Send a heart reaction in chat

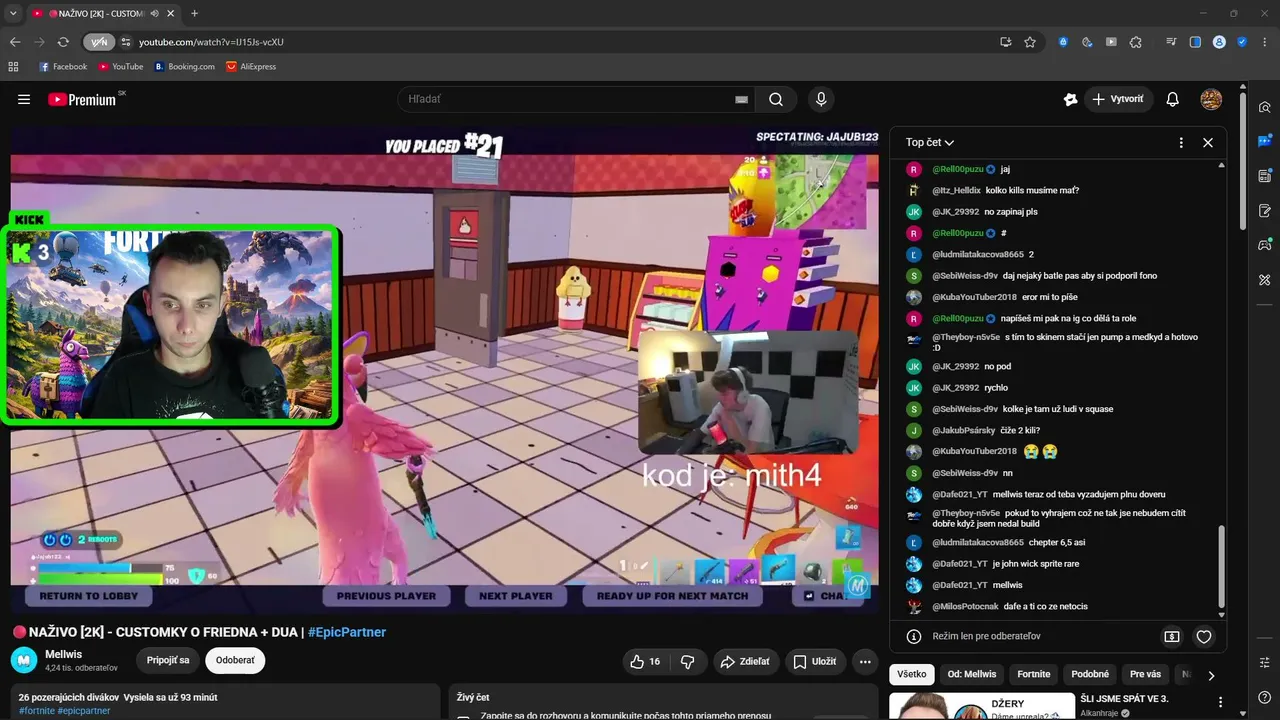pos(1204,636)
